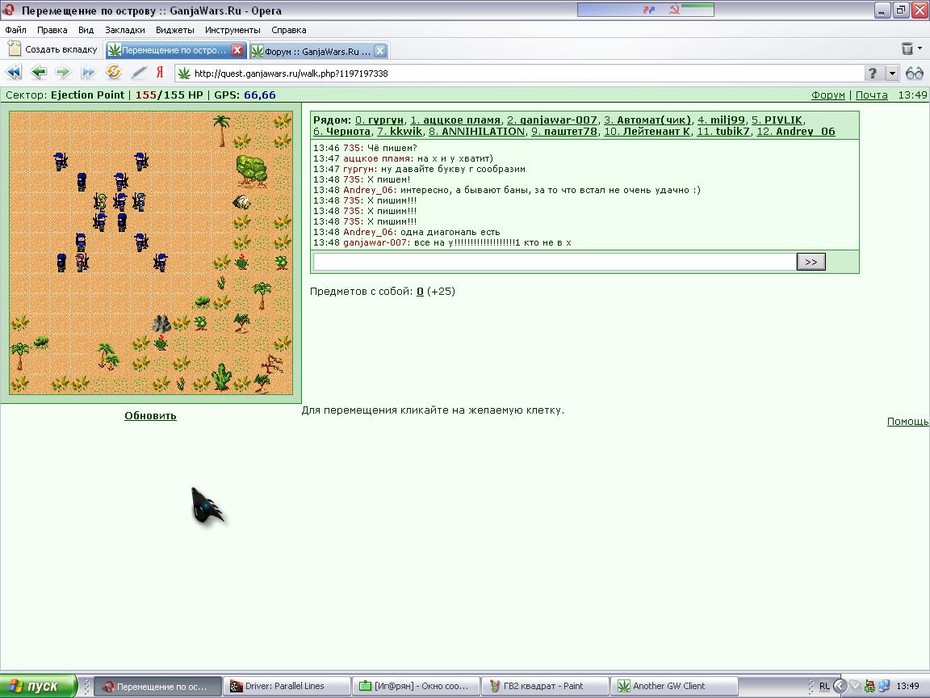The width and height of the screenshot is (930, 698).
Task: Open the Файл menu
Action: pyautogui.click(x=16, y=30)
